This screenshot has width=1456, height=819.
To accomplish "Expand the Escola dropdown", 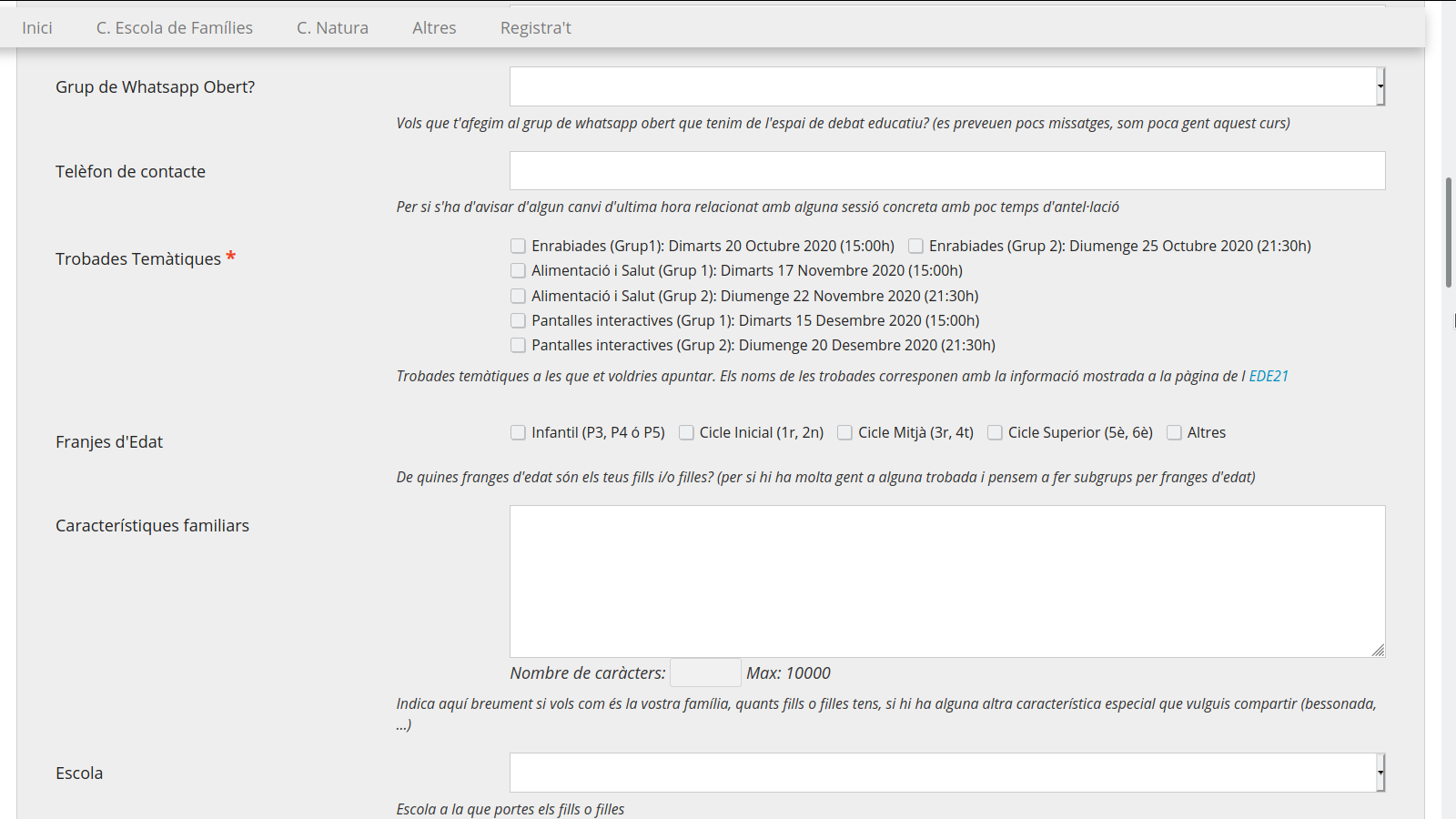I will coord(946,773).
